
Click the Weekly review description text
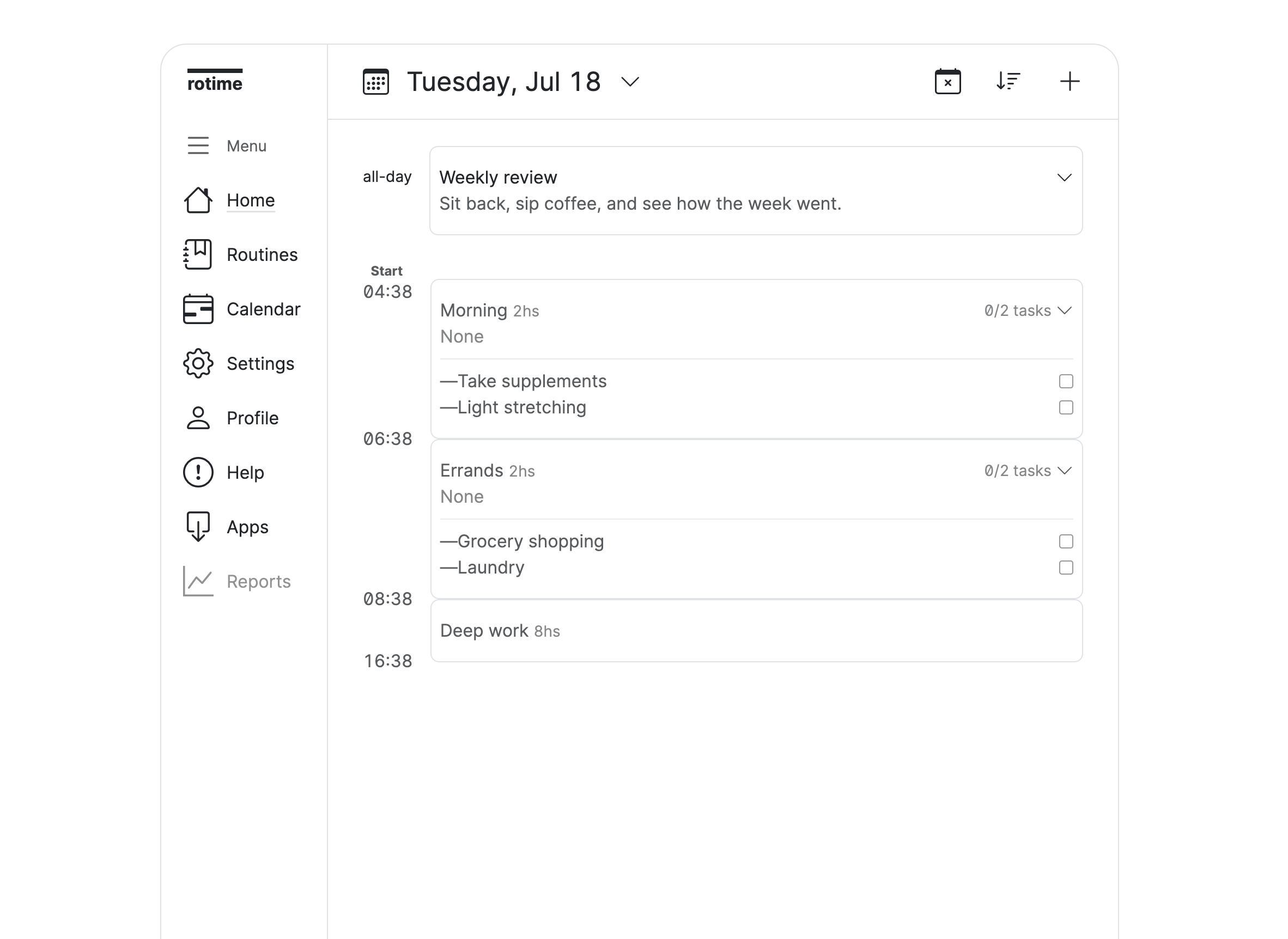tap(640, 204)
